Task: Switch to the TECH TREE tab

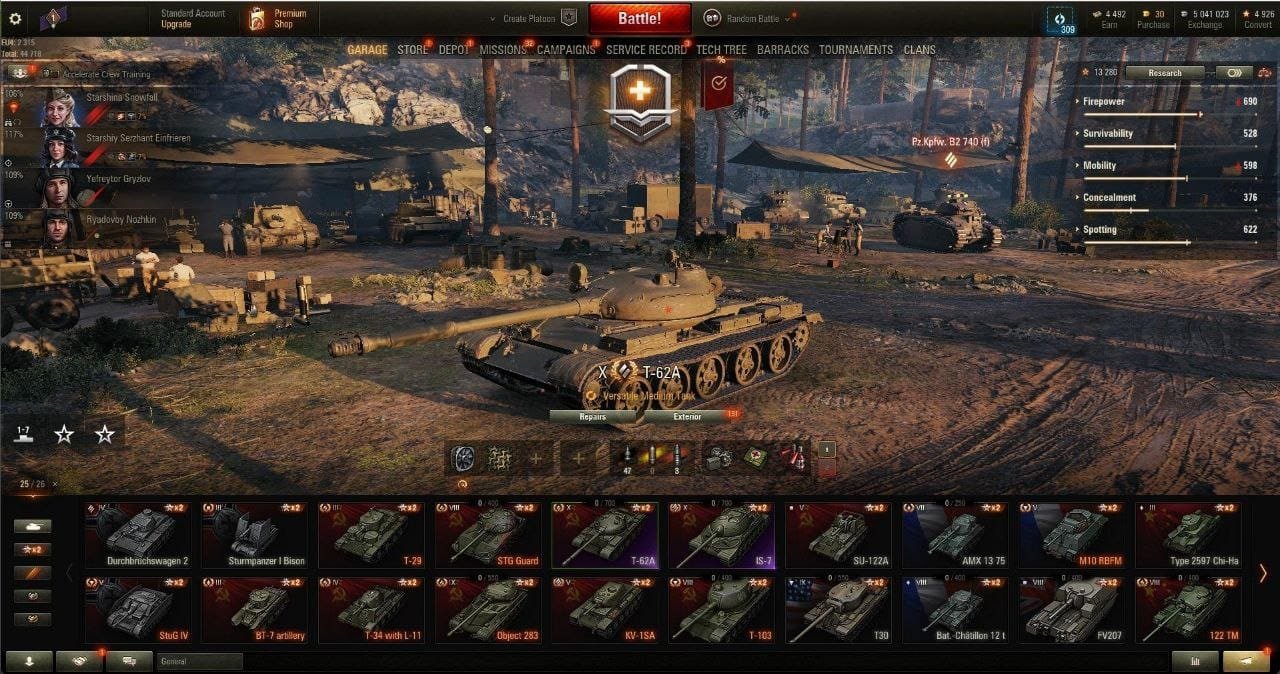Action: pos(721,49)
